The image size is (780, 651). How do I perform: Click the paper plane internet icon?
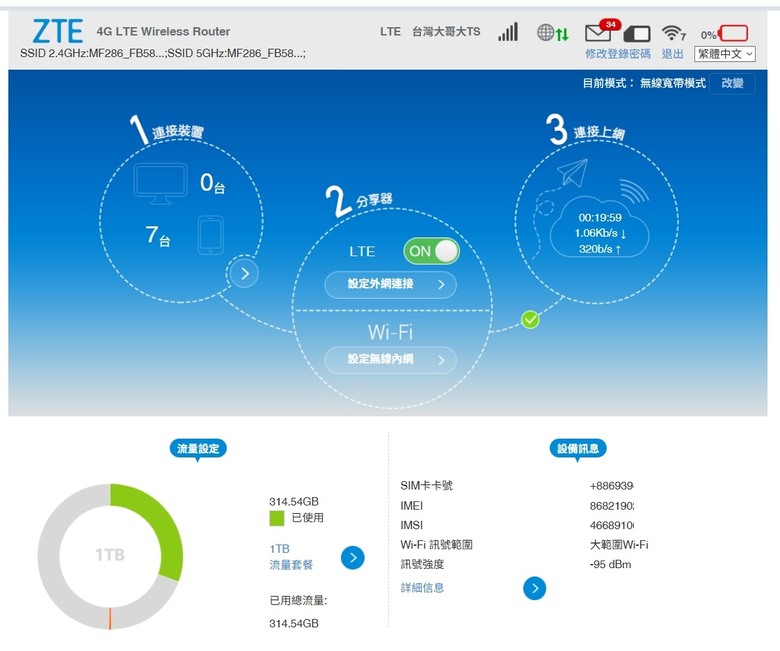click(x=573, y=172)
